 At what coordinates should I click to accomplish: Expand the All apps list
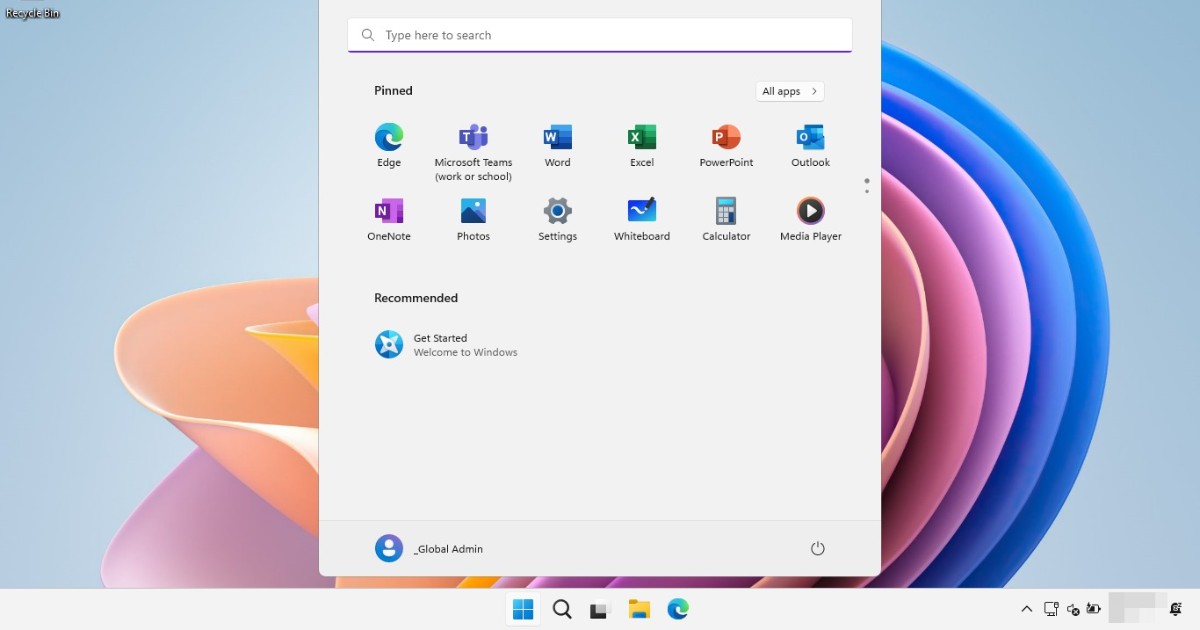coord(790,91)
